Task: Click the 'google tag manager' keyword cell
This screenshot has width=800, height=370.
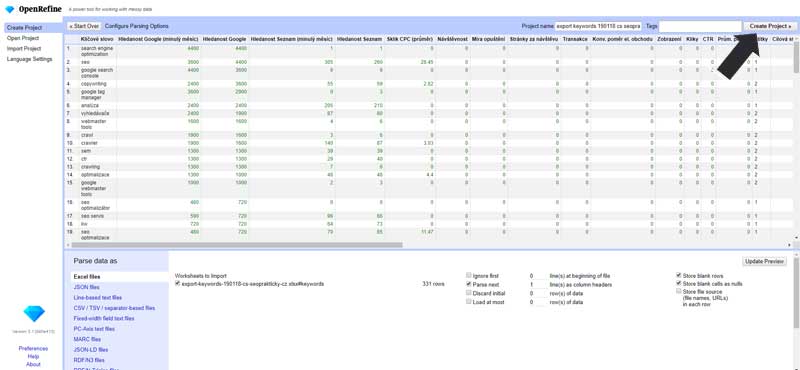Action: 93,94
